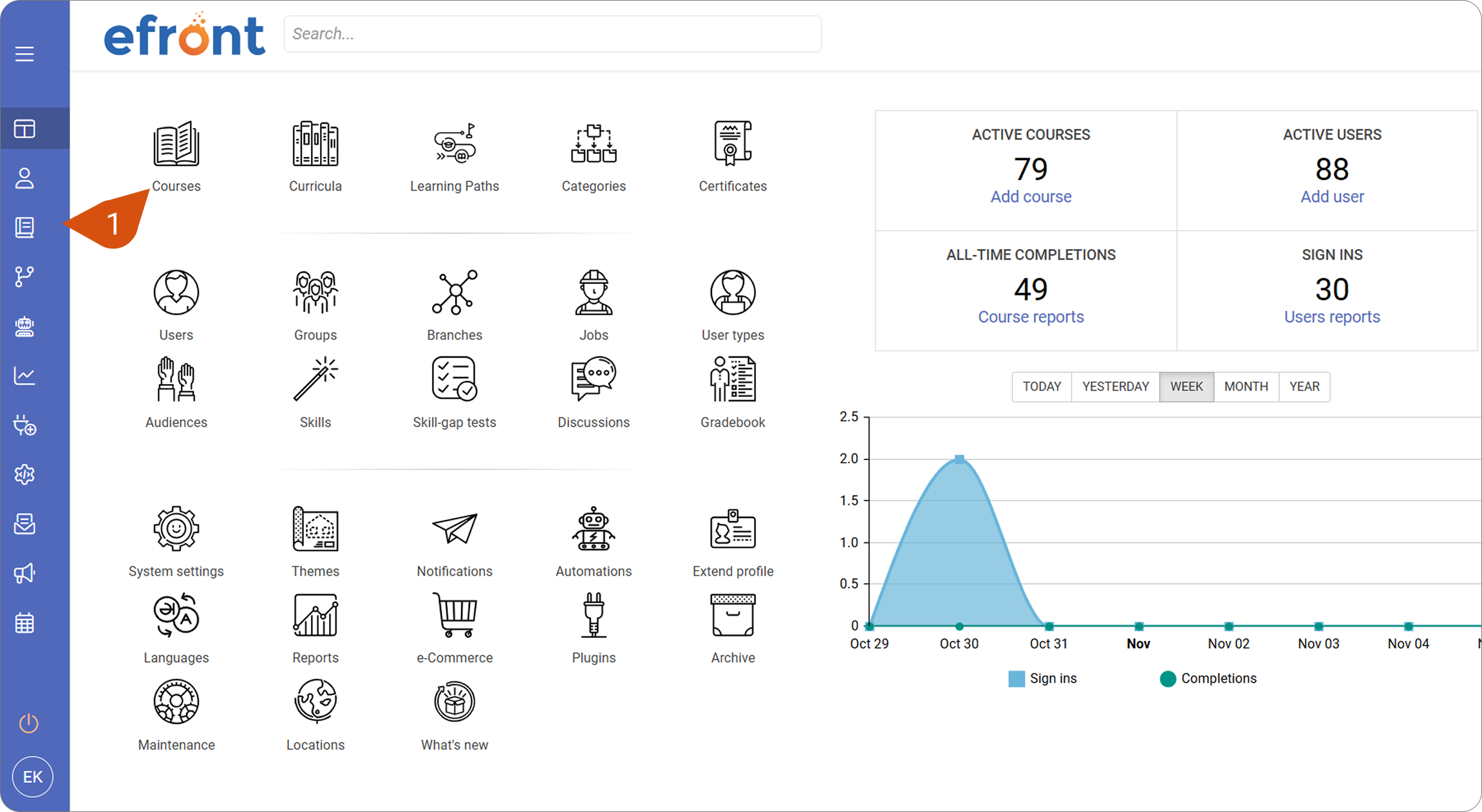
Task: Toggle Completions series in chart legend
Action: [x=1208, y=678]
